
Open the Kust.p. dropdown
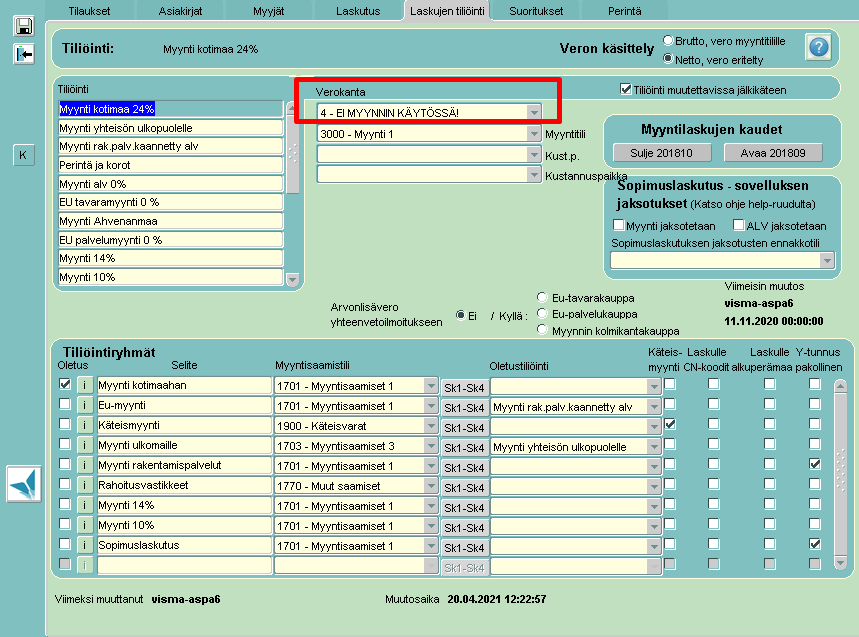[x=534, y=155]
